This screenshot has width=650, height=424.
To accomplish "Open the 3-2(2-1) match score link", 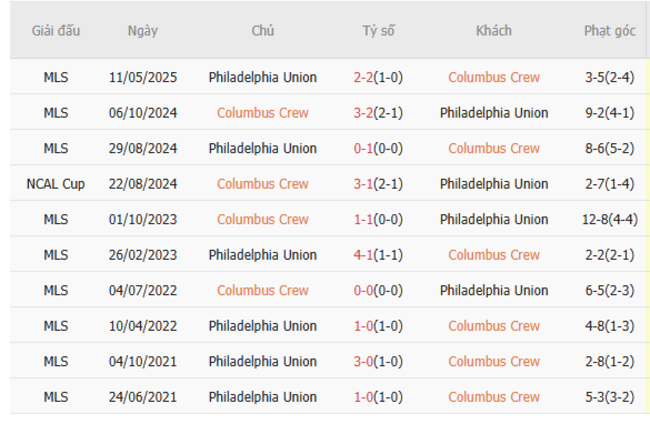I will click(x=378, y=113).
